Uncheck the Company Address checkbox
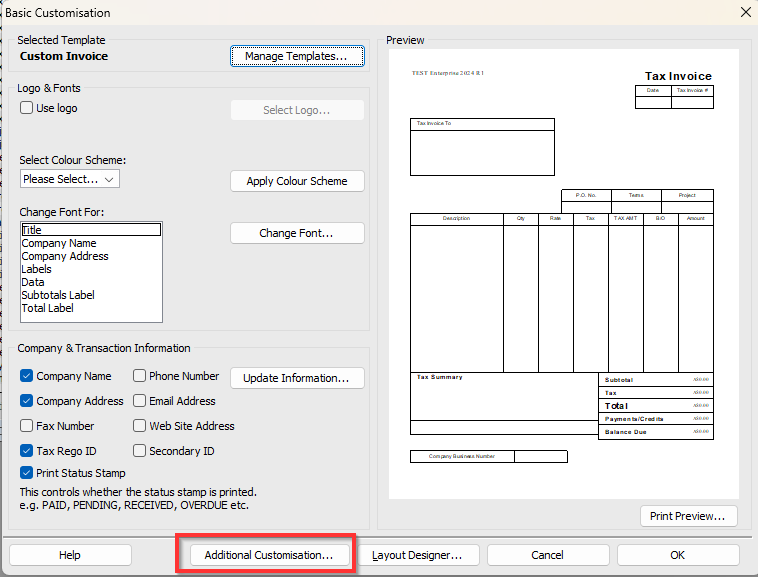758x577 pixels. tap(26, 401)
